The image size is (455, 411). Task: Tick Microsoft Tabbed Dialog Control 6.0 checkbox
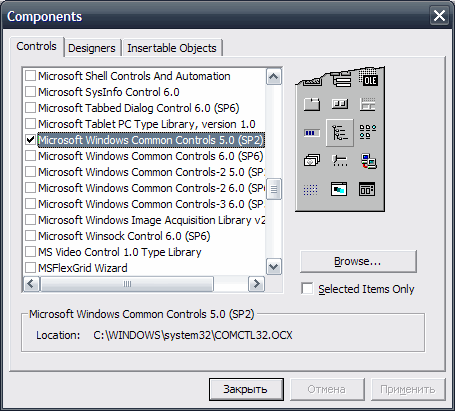coord(30,108)
